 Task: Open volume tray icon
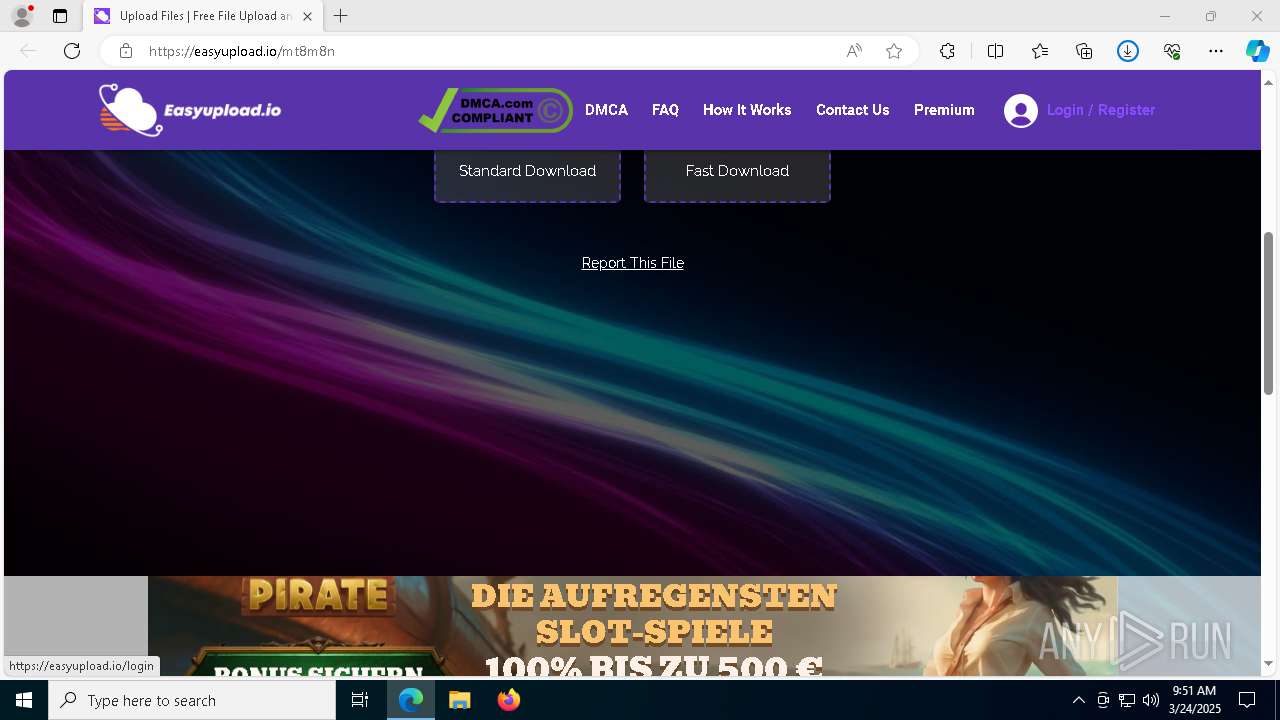pos(1151,700)
